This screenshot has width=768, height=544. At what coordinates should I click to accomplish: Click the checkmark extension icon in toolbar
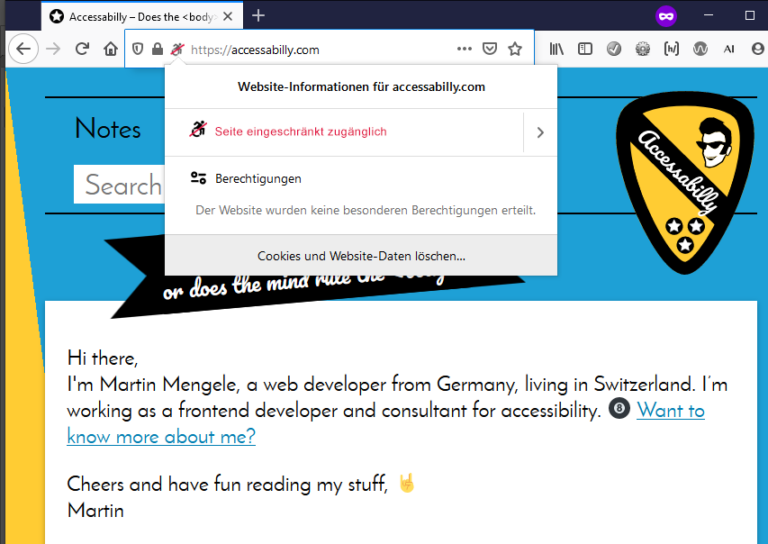[x=614, y=48]
